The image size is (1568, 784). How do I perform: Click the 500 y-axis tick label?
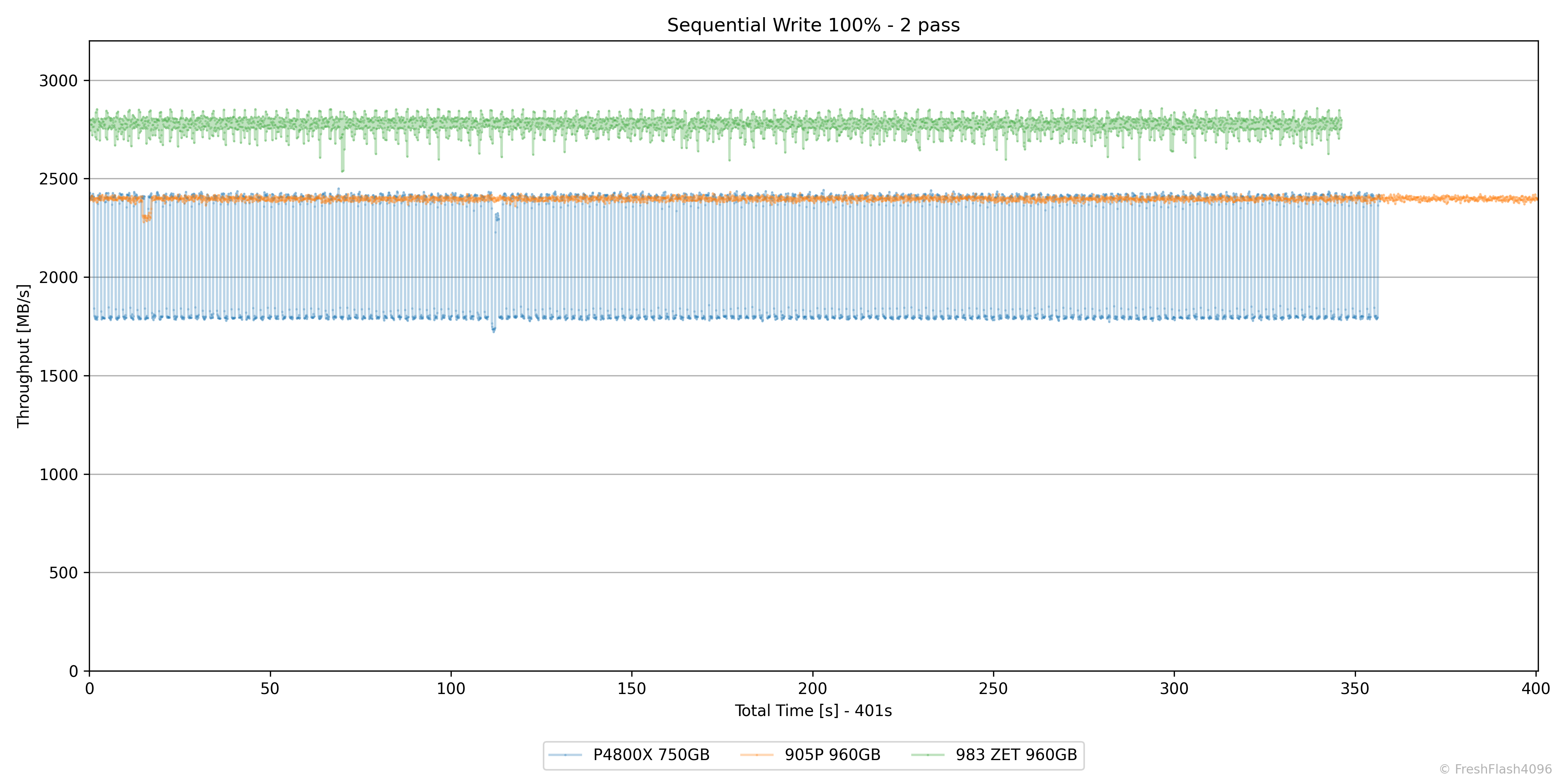pyautogui.click(x=63, y=573)
